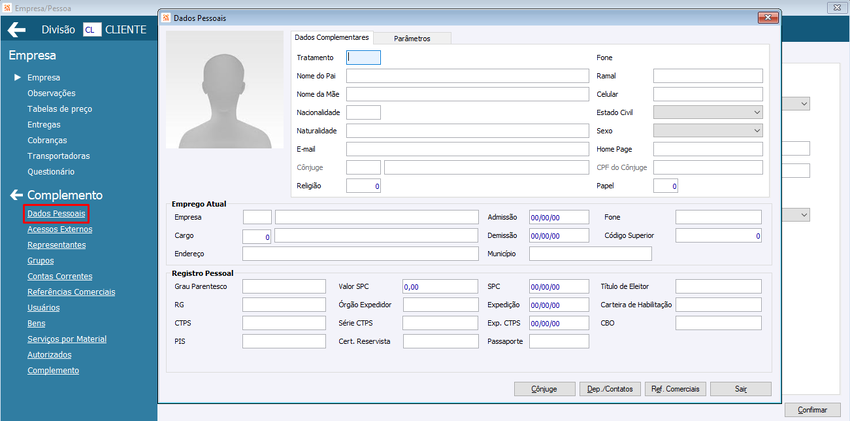Open the Bens link

pyautogui.click(x=36, y=323)
